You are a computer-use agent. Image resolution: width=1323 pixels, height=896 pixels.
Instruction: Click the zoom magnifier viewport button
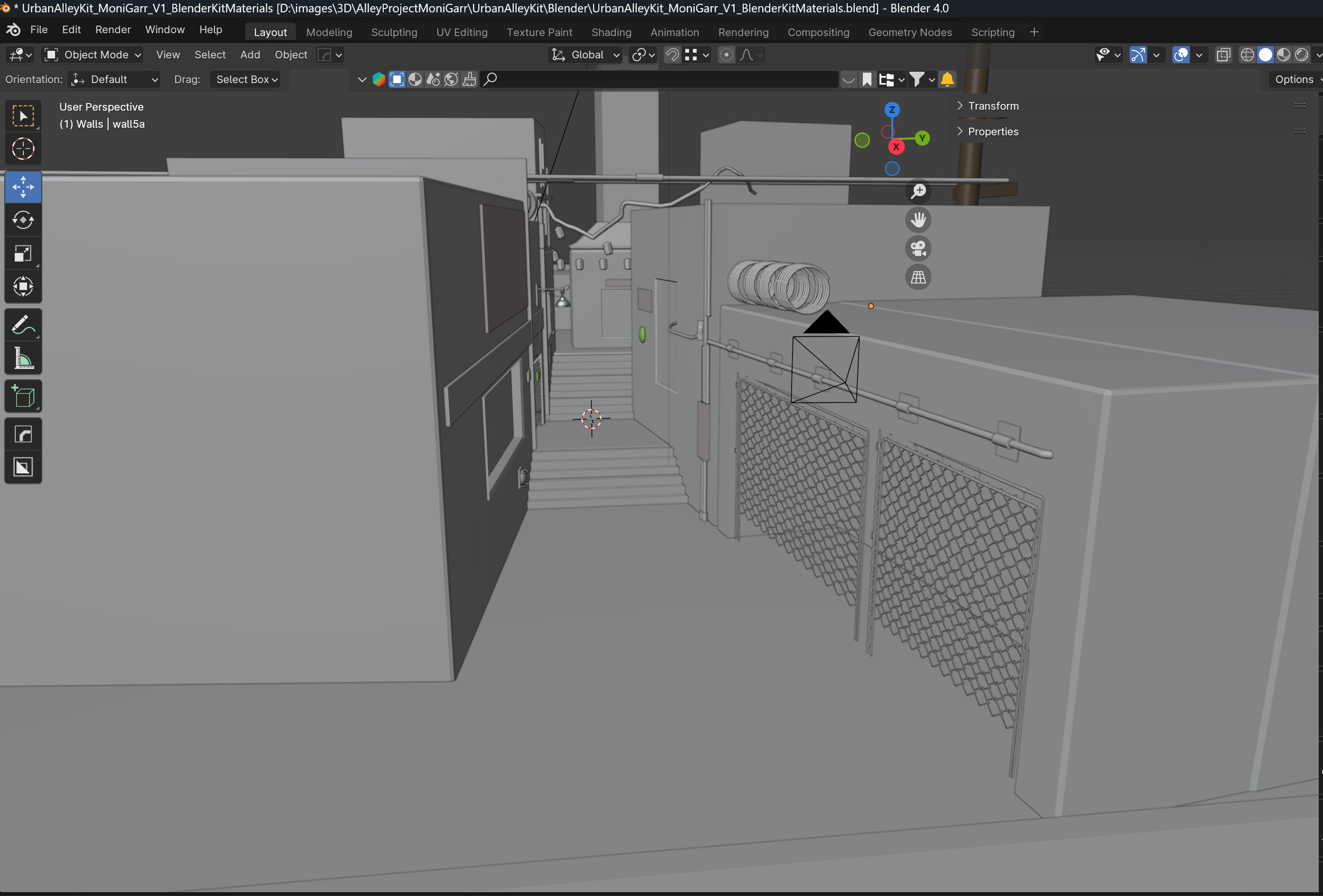tap(918, 191)
